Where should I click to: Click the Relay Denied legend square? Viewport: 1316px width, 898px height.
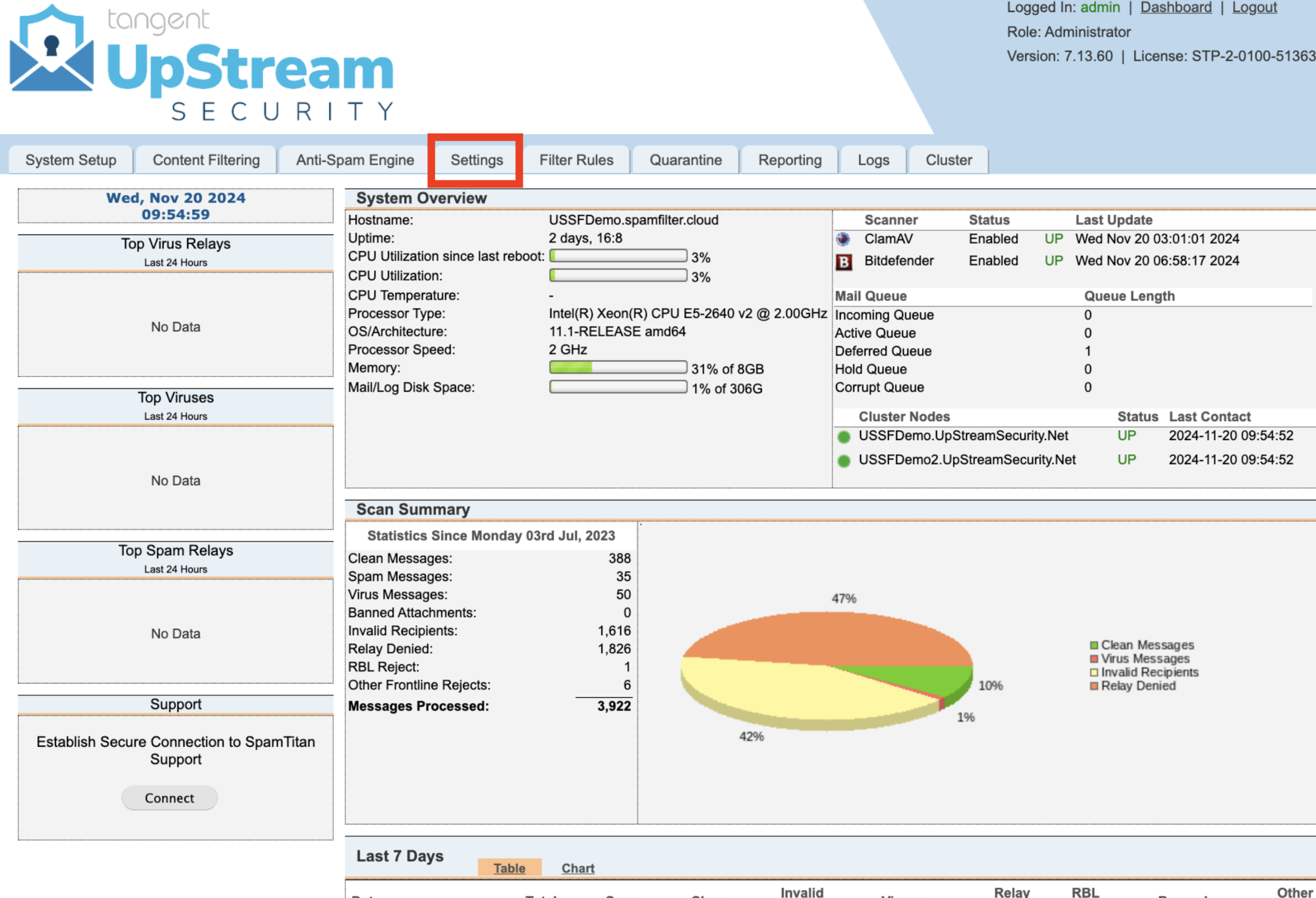pyautogui.click(x=1094, y=686)
